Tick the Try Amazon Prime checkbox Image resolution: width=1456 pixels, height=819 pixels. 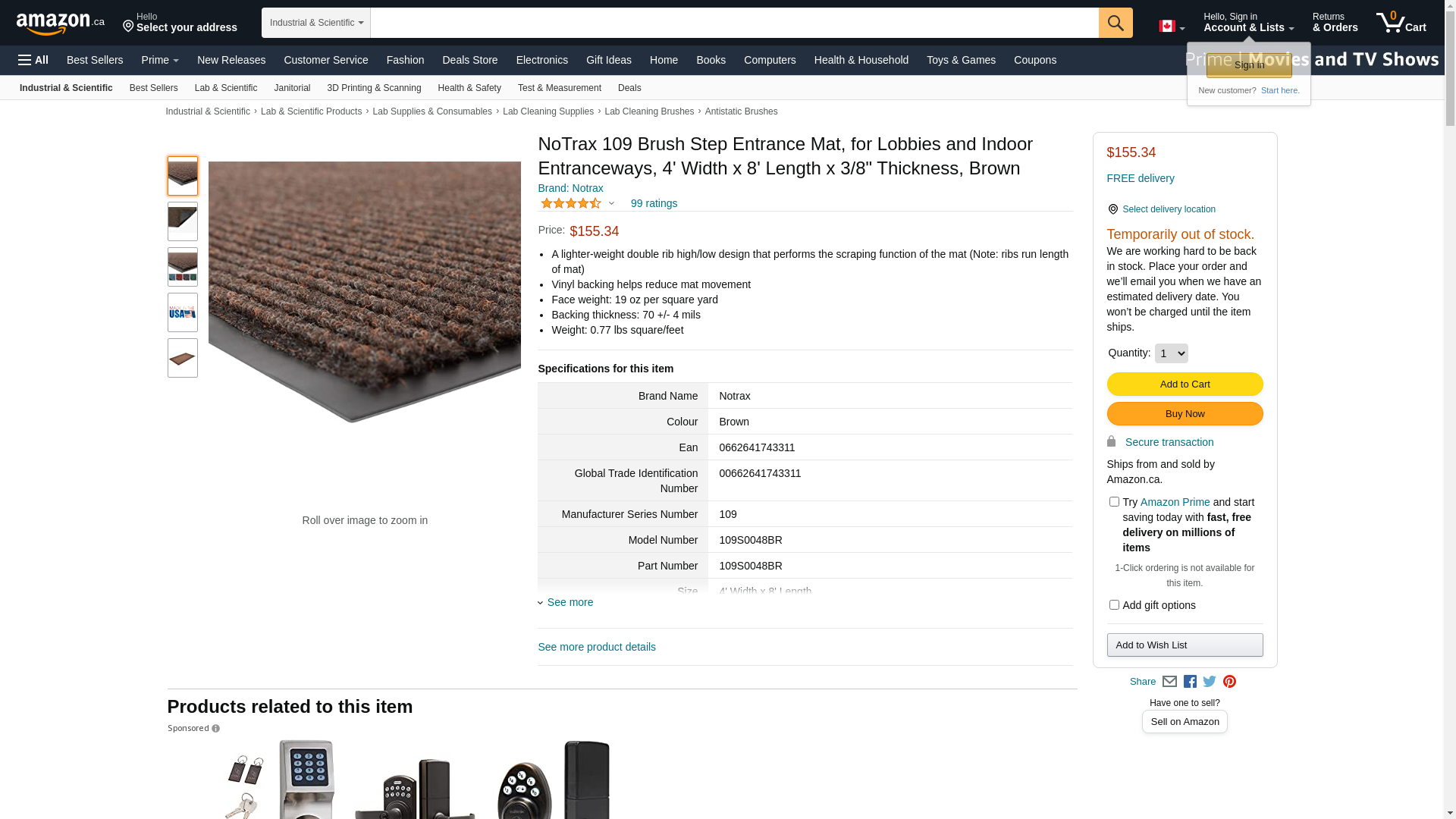(x=1114, y=502)
